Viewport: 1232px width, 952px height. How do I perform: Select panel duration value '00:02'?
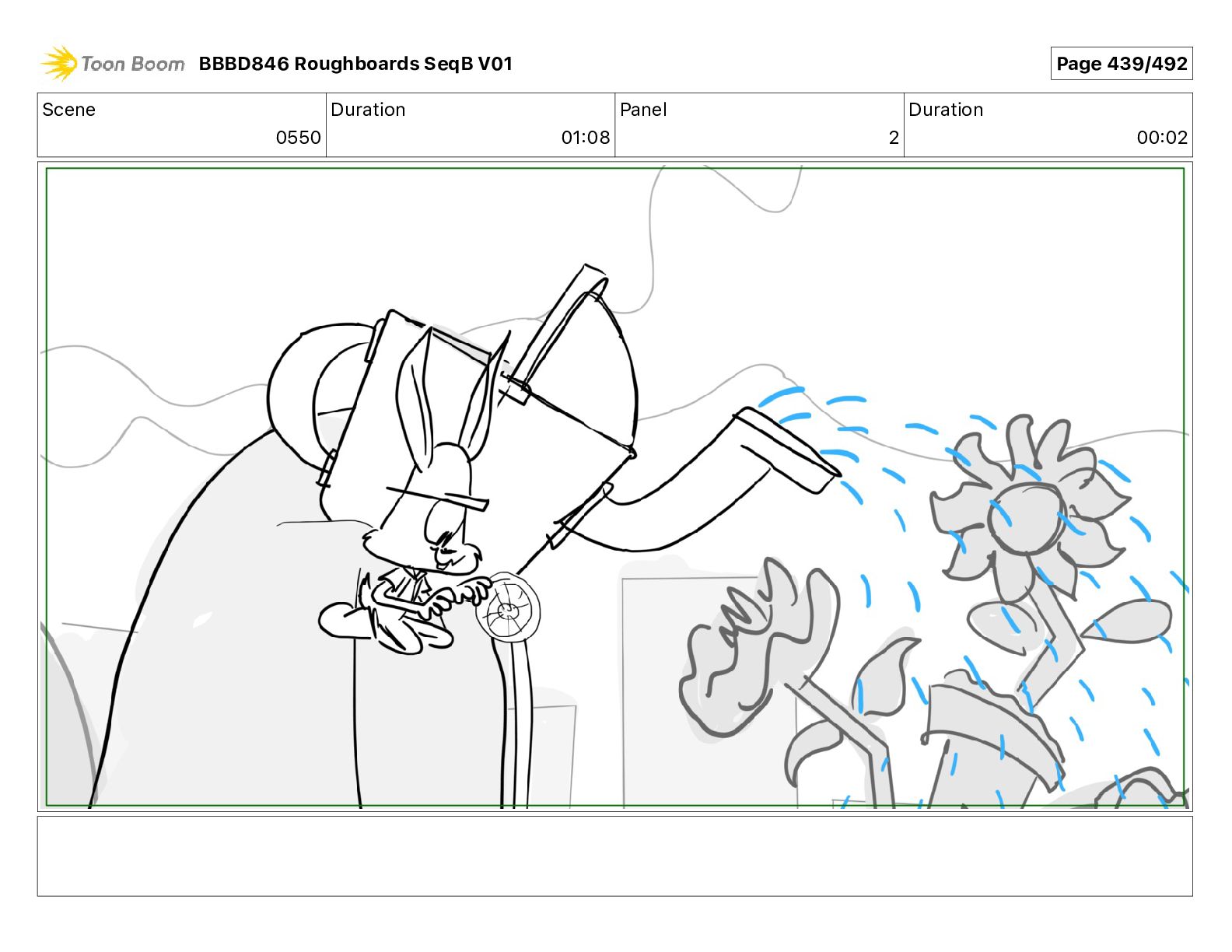pos(1162,138)
